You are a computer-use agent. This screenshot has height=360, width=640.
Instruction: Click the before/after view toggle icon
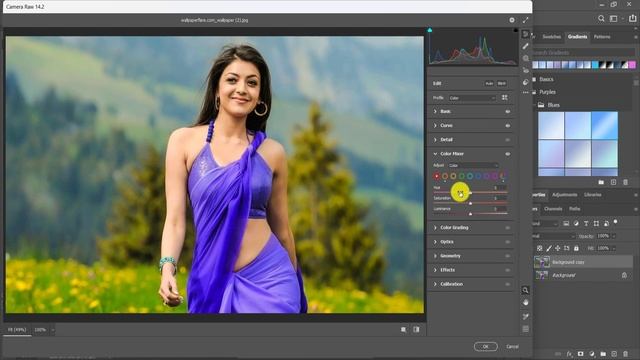[x=416, y=329]
